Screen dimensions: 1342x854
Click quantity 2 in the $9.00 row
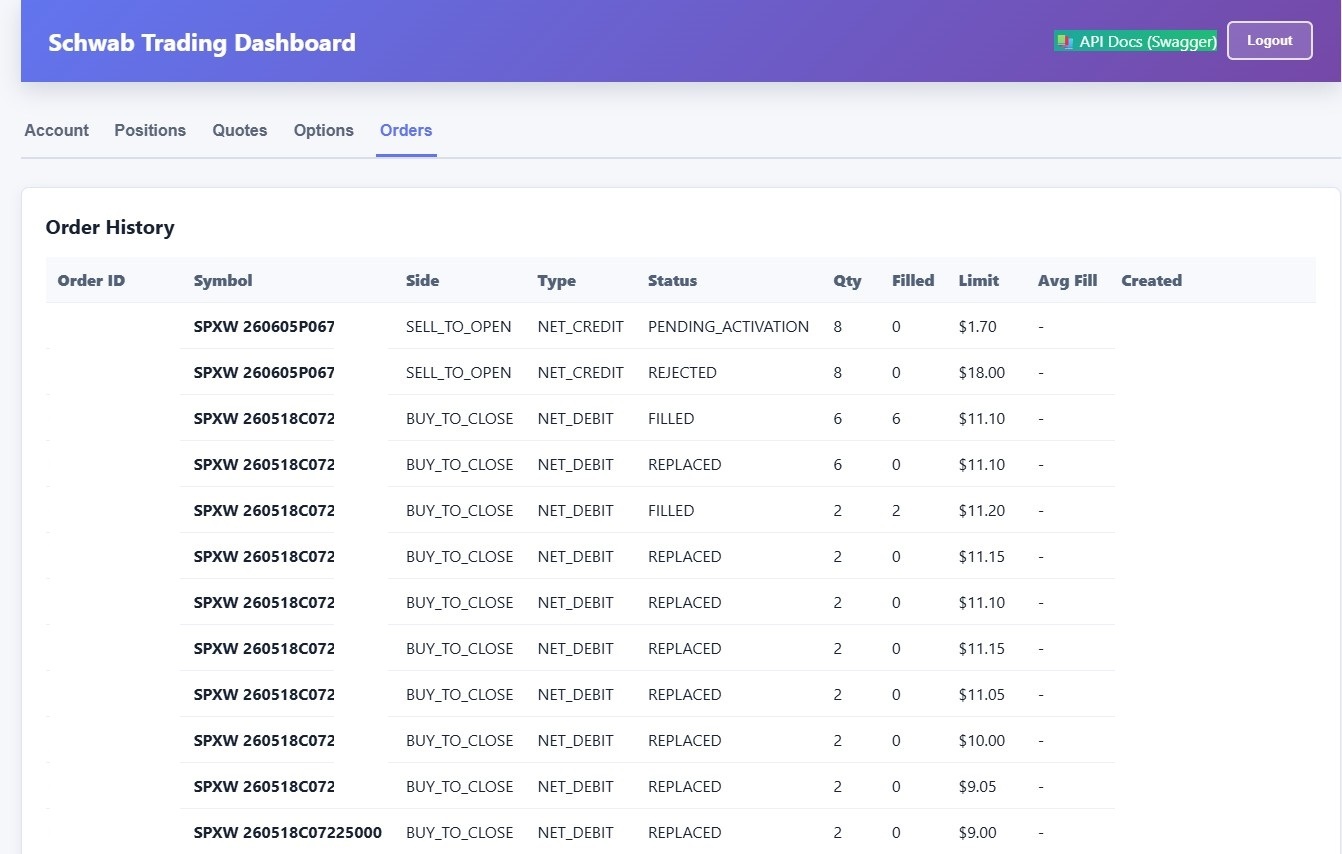point(838,833)
